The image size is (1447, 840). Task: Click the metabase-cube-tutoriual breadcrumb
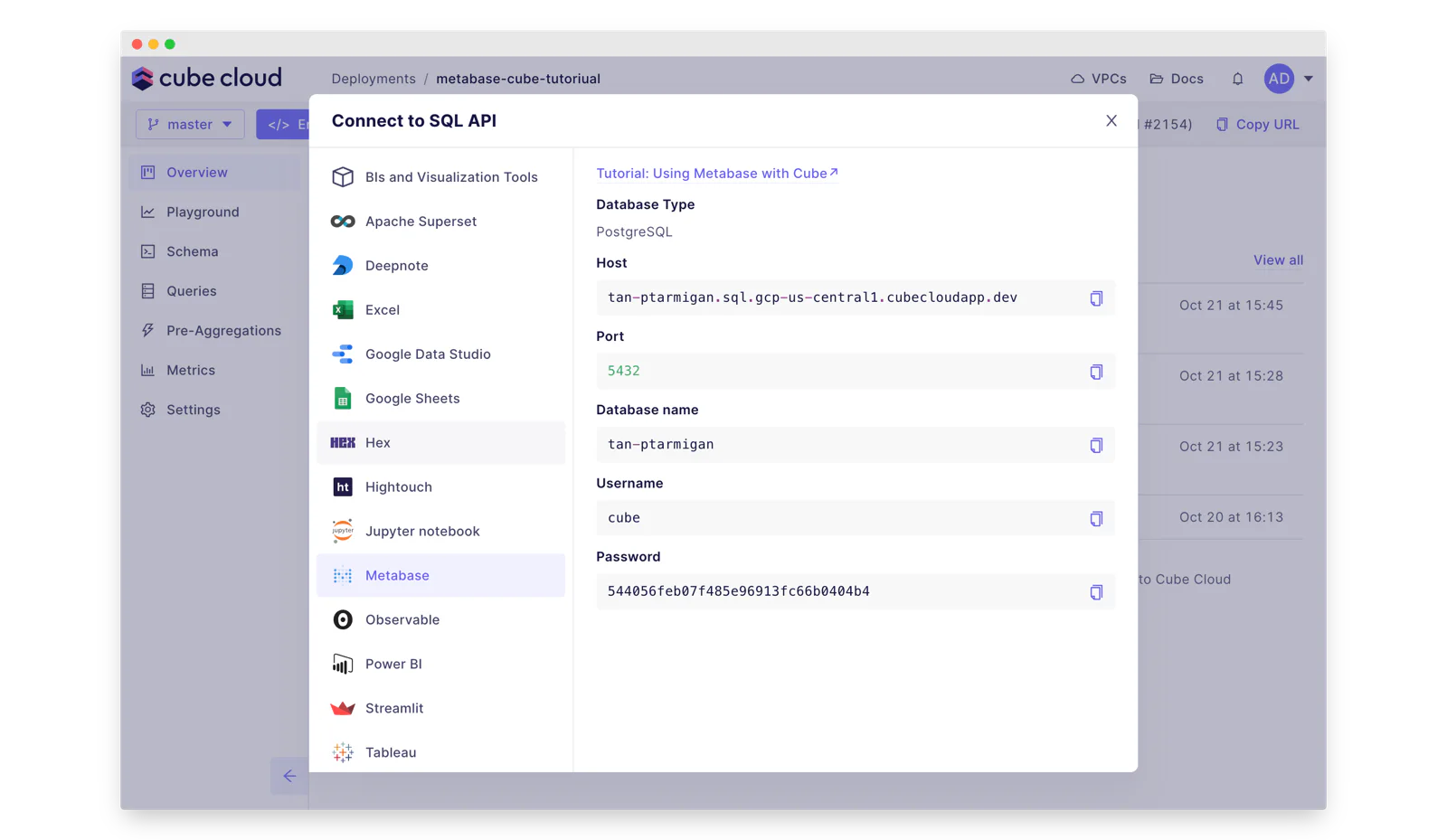tap(518, 79)
